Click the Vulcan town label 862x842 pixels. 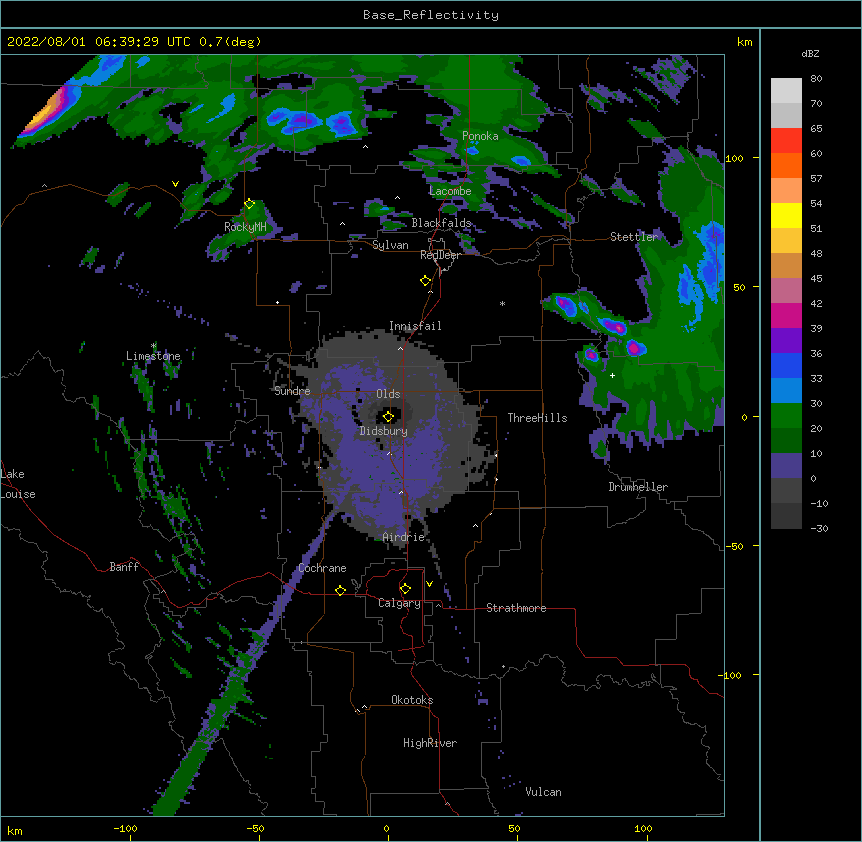click(543, 792)
